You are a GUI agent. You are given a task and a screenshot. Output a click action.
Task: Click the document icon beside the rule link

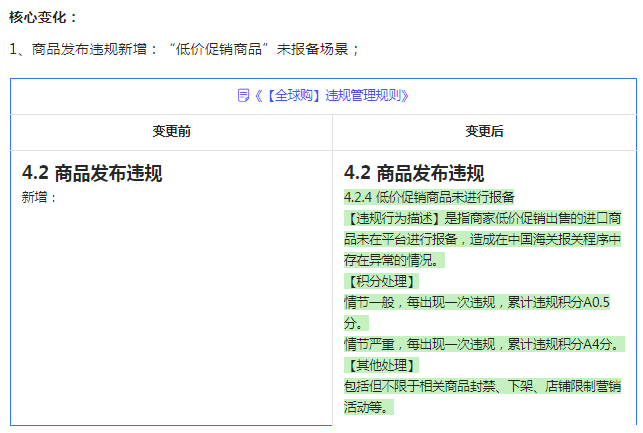pos(243,96)
